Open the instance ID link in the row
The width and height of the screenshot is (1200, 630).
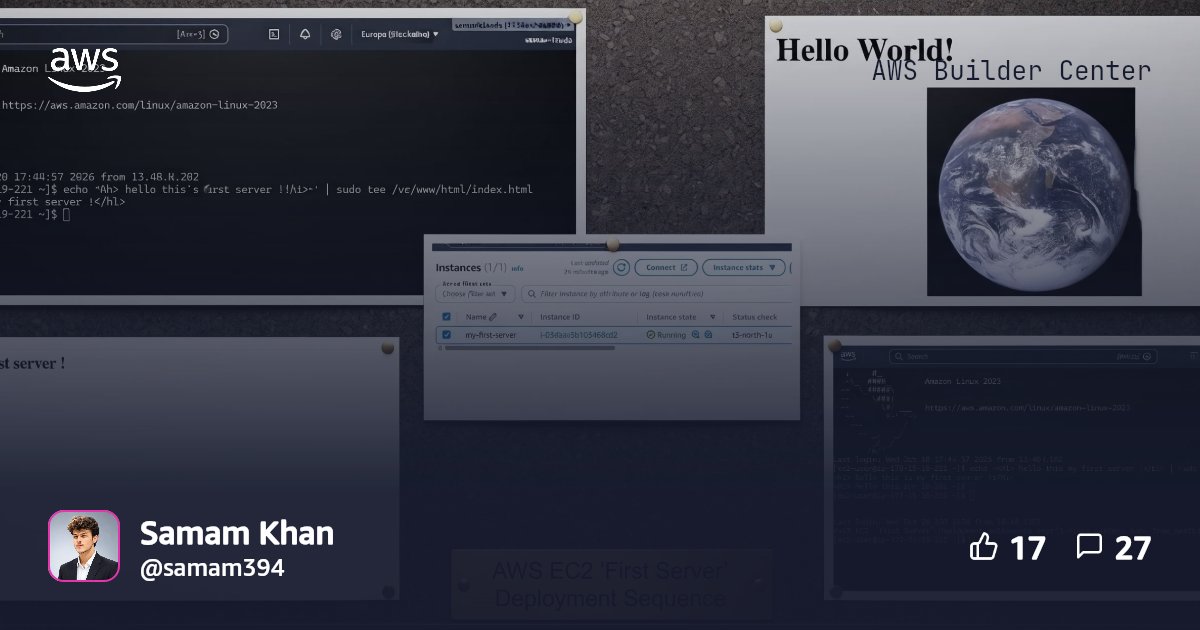[x=579, y=335]
